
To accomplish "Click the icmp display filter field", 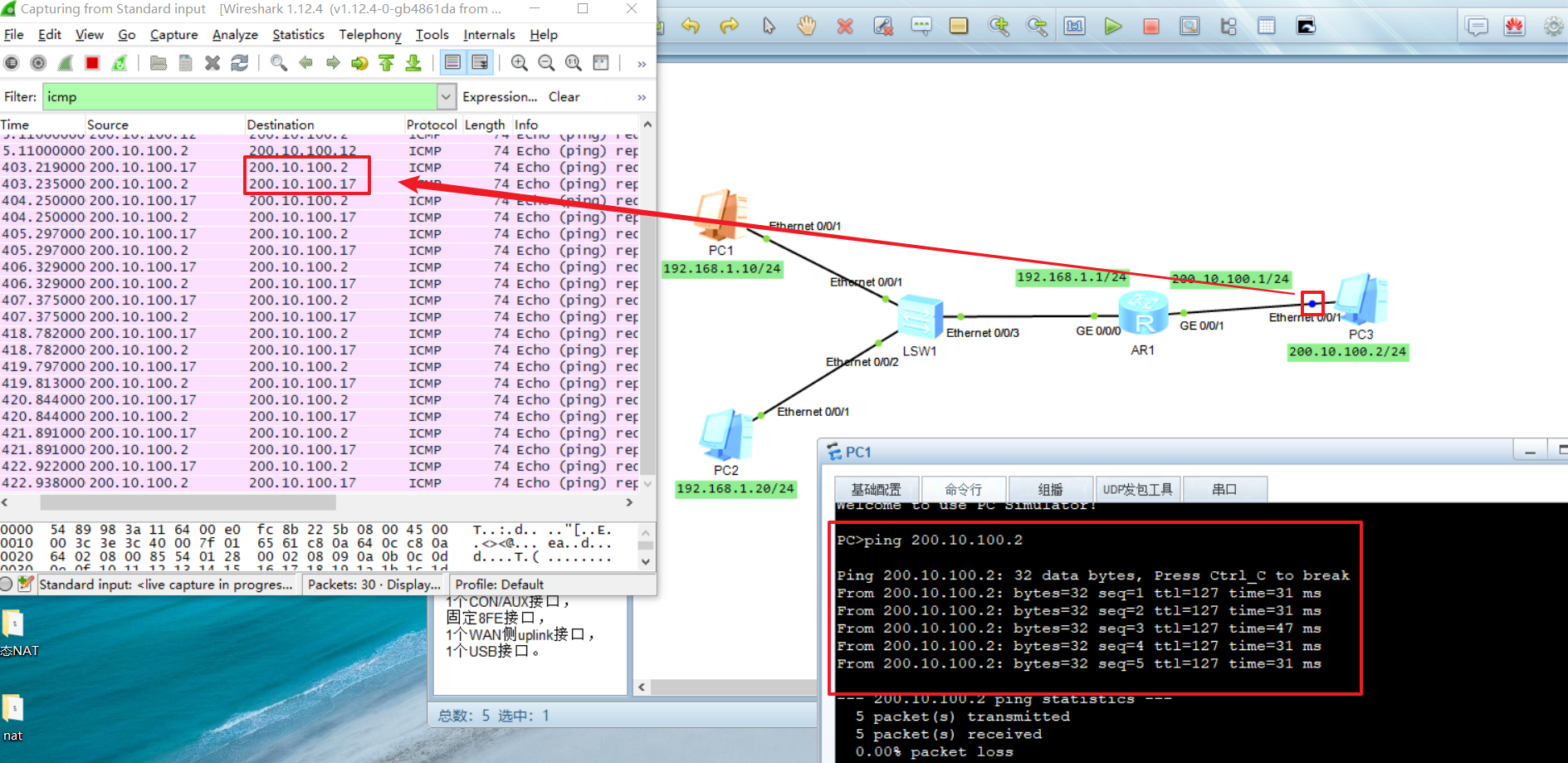I will click(x=240, y=97).
